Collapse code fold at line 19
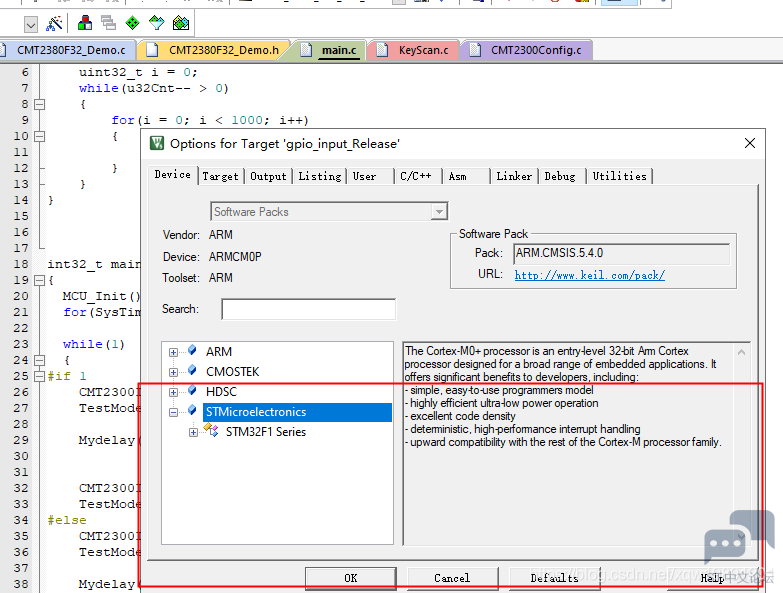Image resolution: width=783 pixels, height=593 pixels. (39, 280)
